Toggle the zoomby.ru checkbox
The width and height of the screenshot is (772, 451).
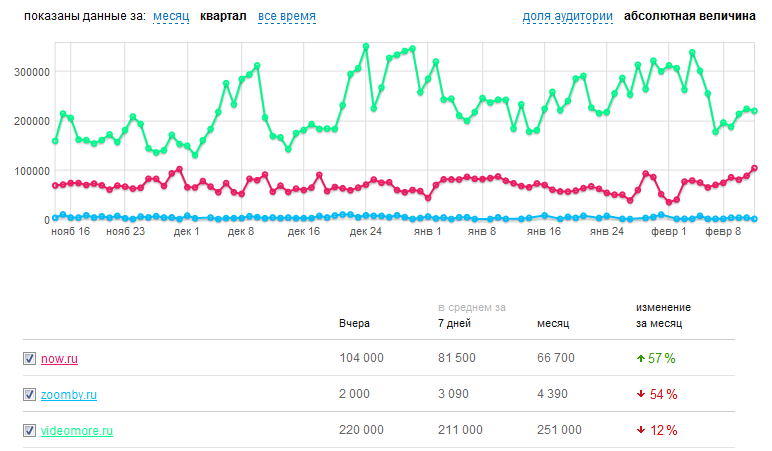pyautogui.click(x=29, y=395)
